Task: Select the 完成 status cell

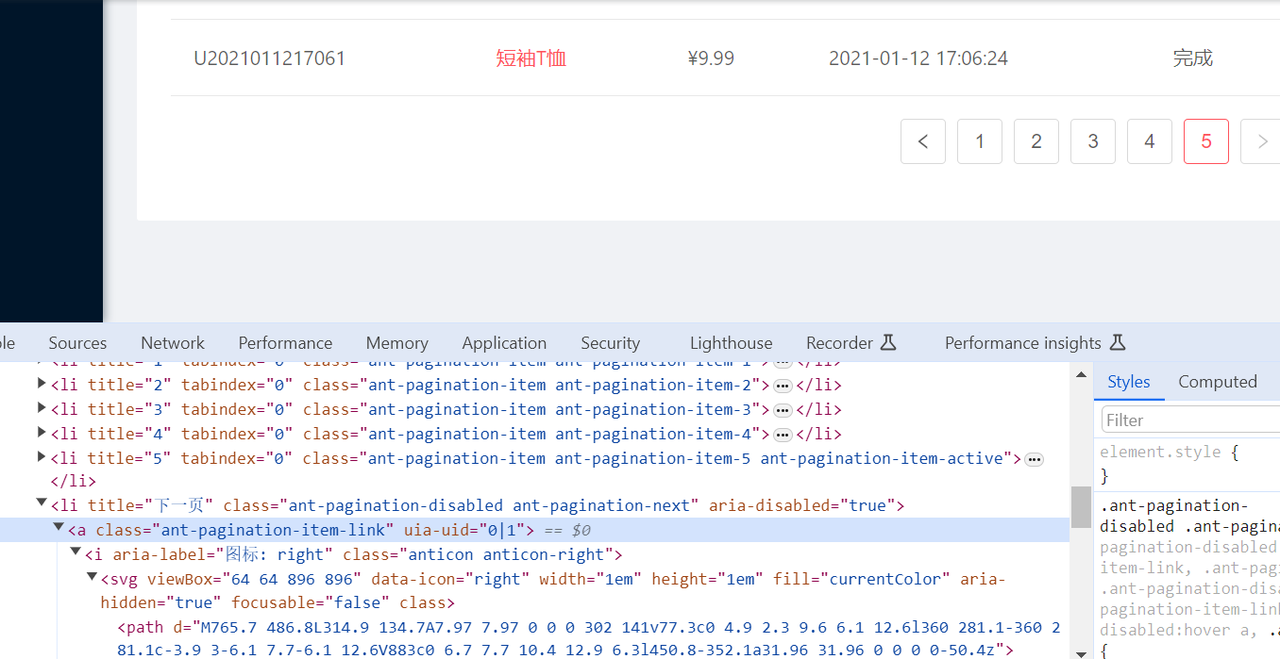Action: tap(1193, 58)
